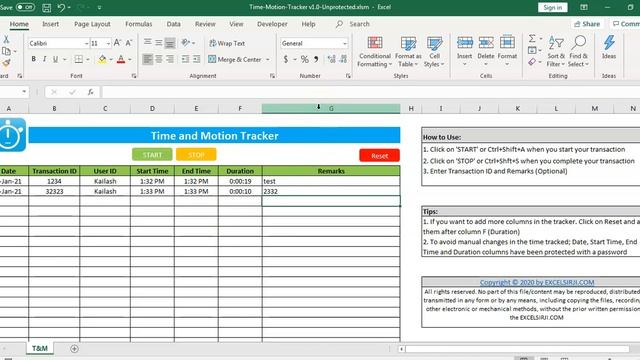
Task: Click Increase Font Size icon
Action: [117, 43]
